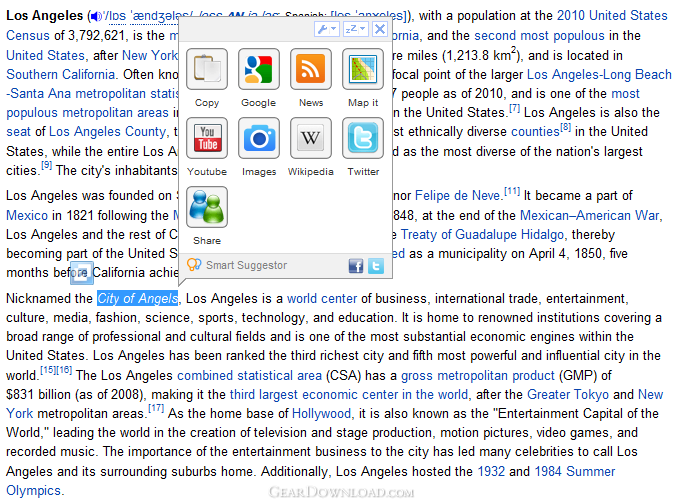Open footnote reference [8]
682x500 pixels.
565,127
